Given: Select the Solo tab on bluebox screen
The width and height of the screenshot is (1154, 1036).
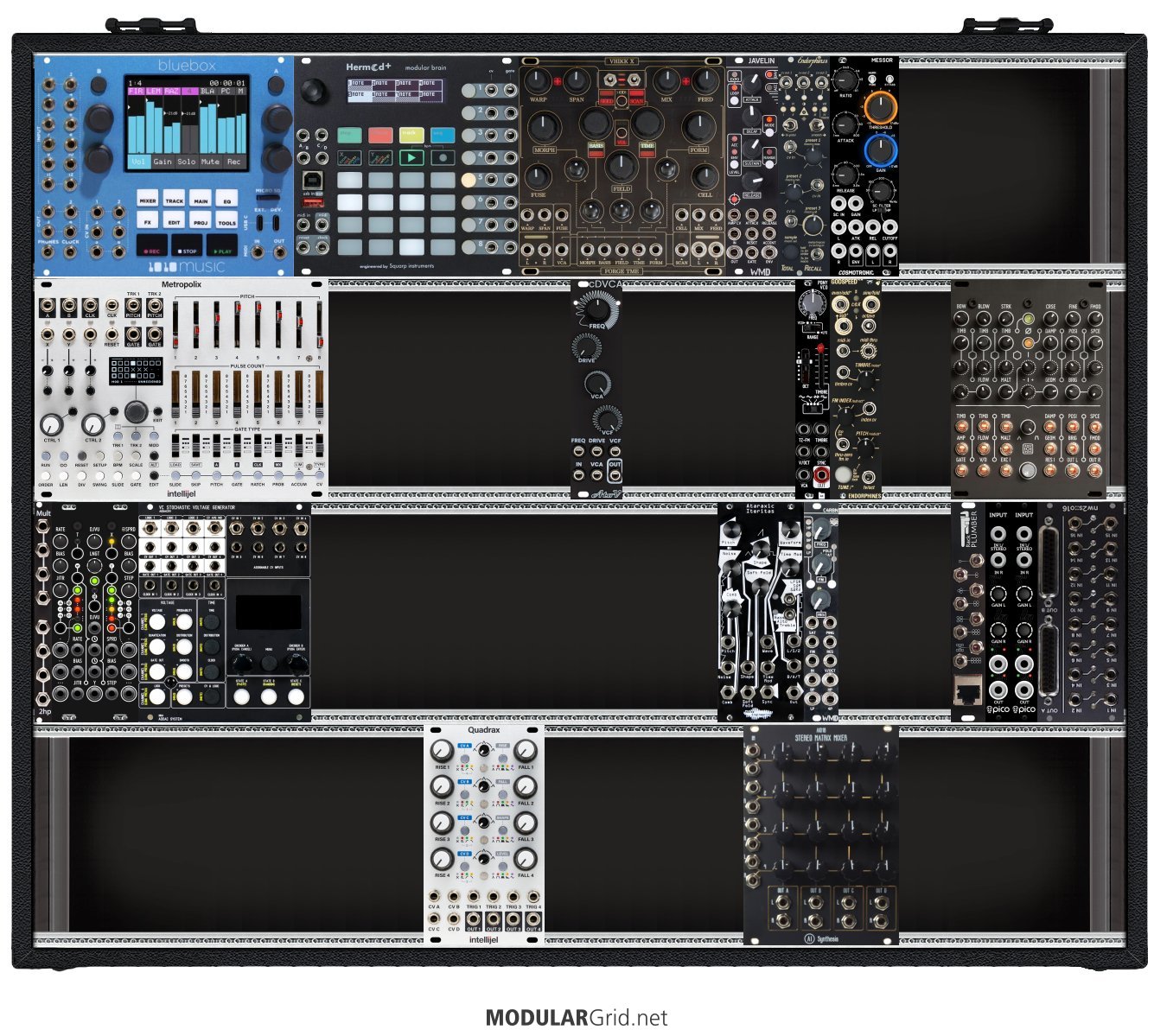Looking at the screenshot, I should [187, 162].
